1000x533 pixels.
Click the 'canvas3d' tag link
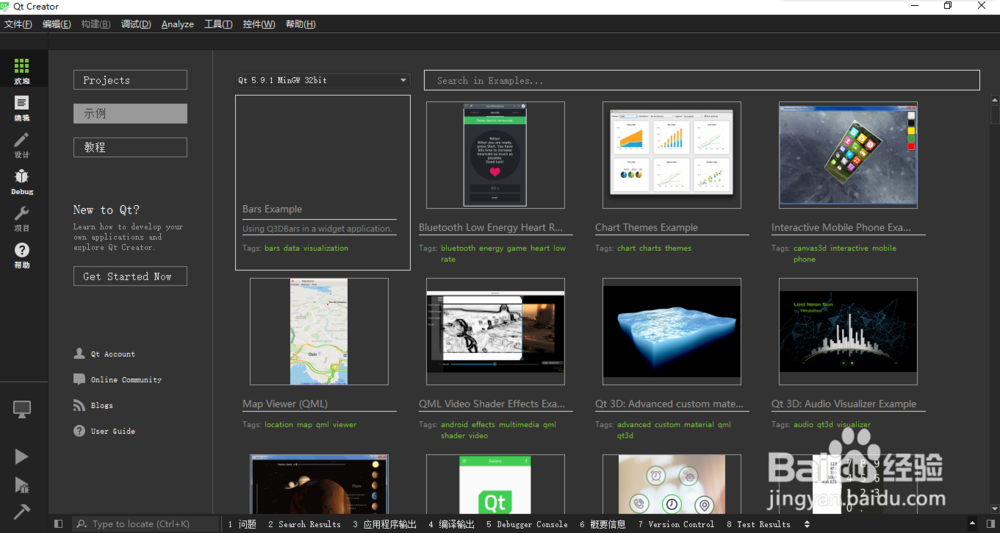809,248
